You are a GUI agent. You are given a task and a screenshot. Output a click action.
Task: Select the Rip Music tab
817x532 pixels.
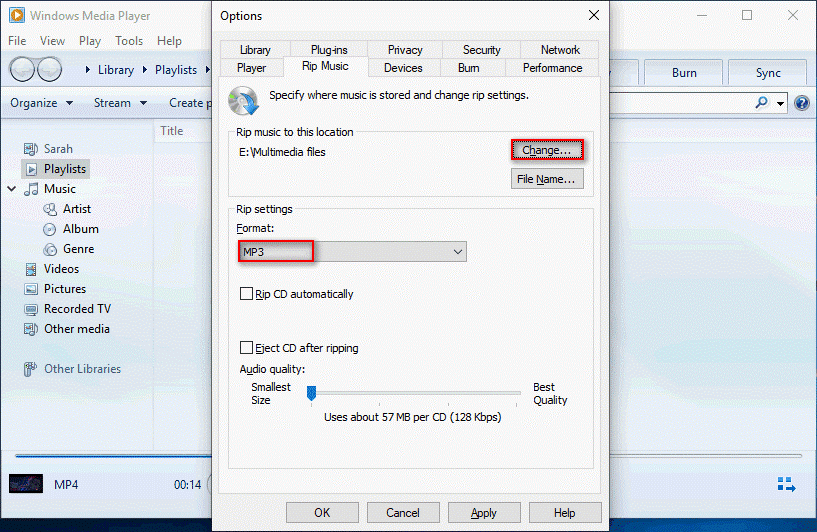(x=325, y=66)
